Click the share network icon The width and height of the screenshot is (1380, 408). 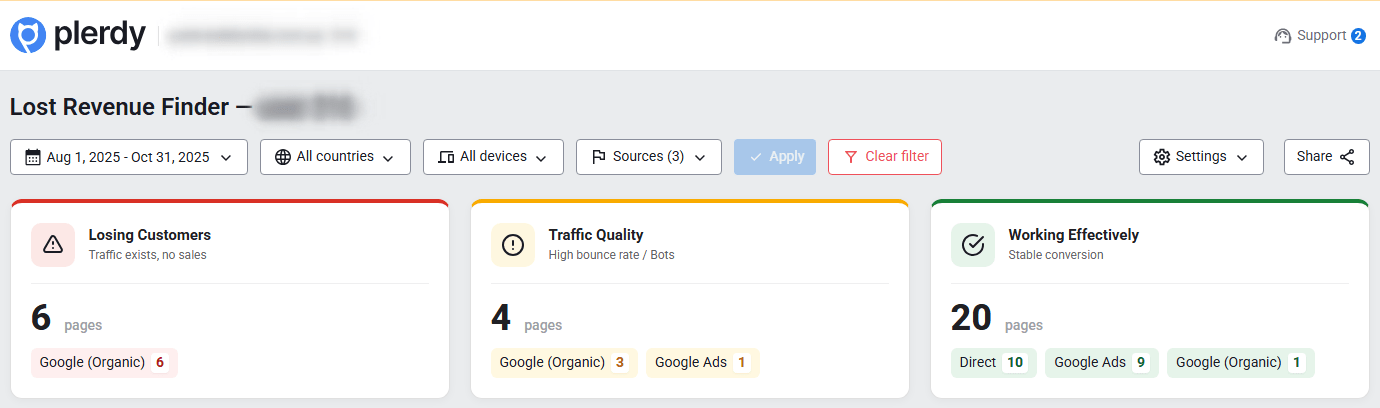point(1347,157)
